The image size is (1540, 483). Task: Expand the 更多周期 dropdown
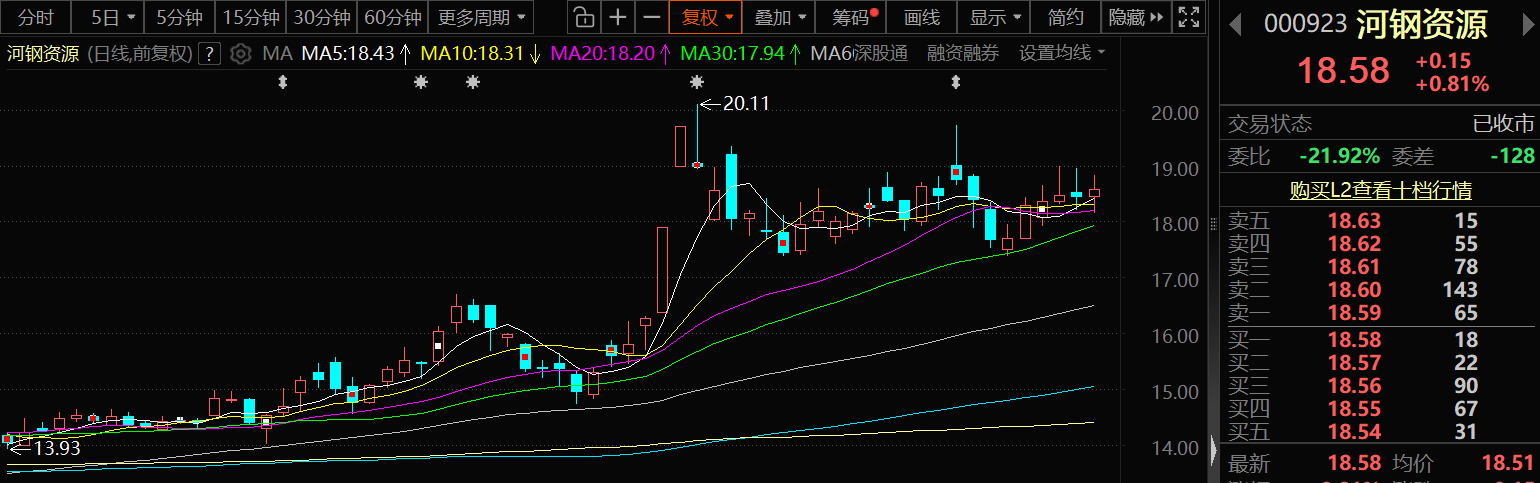click(481, 17)
